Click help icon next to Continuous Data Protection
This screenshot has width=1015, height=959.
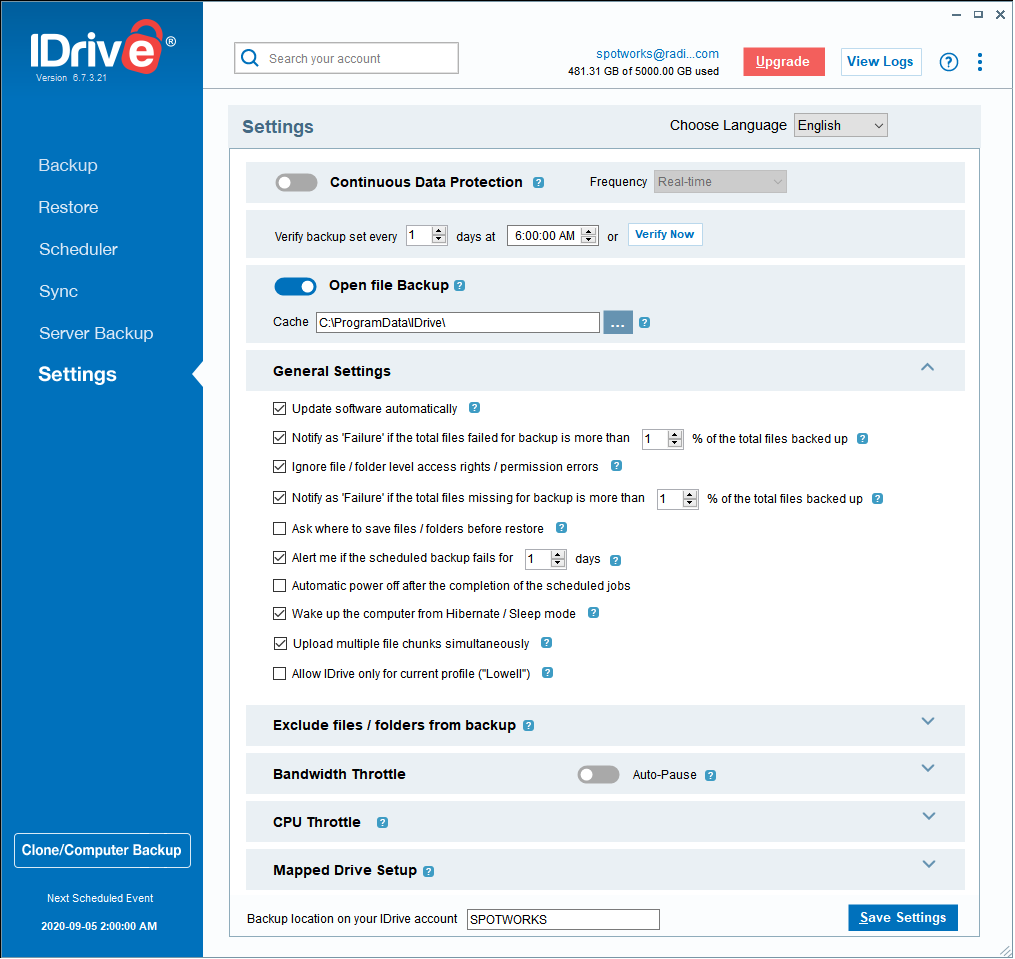[538, 183]
